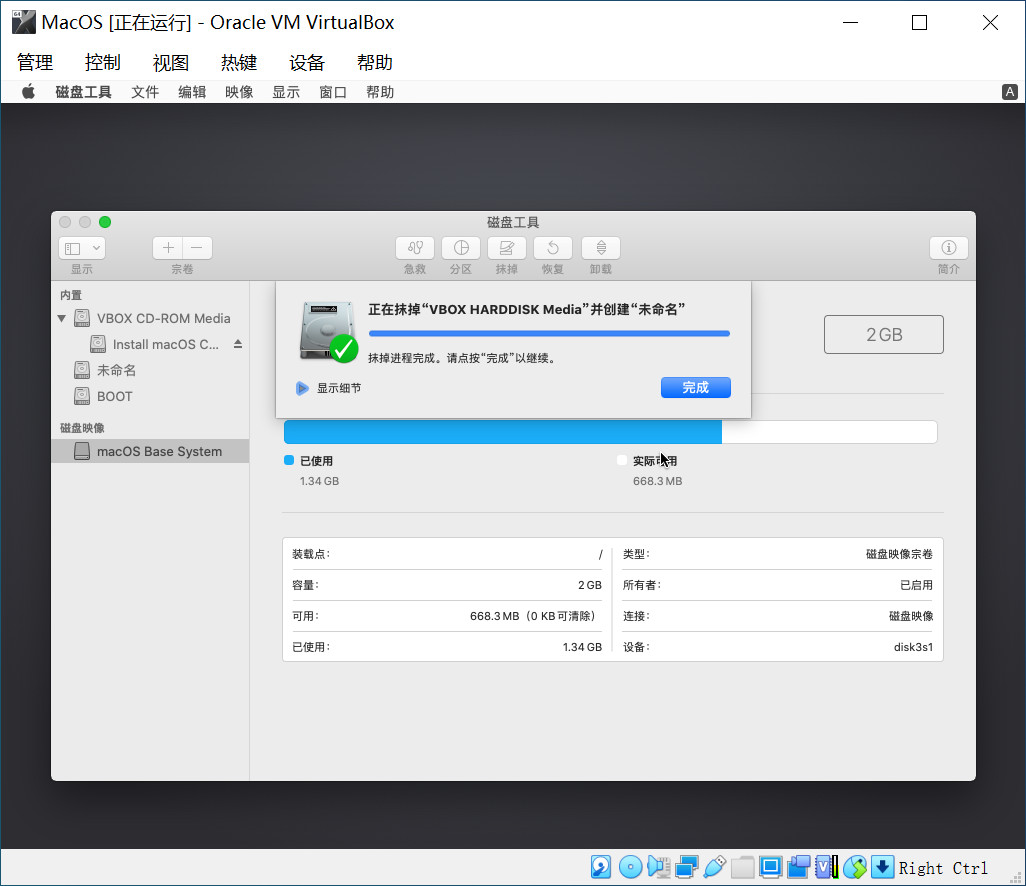
Task: Collapse the VBOX CD-ROM Media tree arrow
Action: point(62,319)
